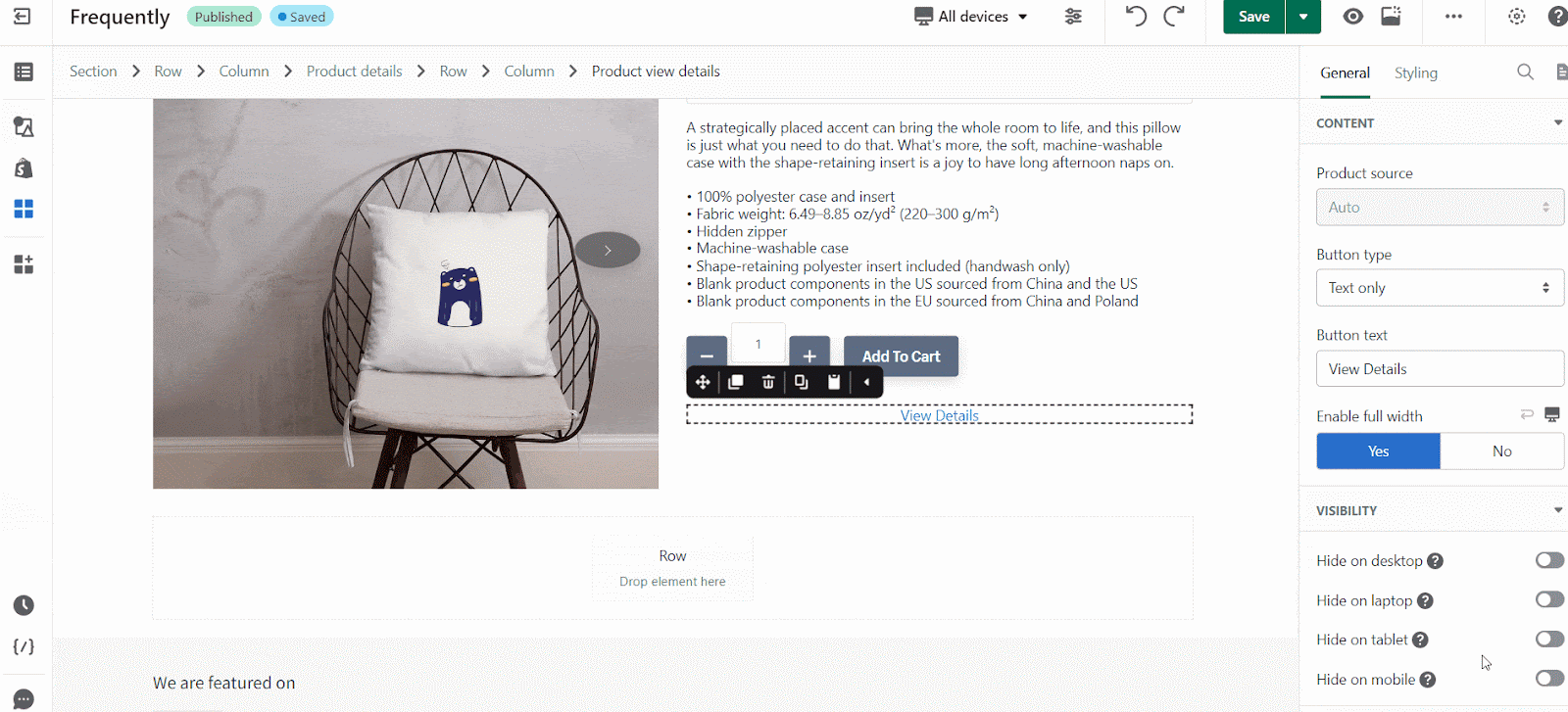Click the redo arrow icon
The width and height of the screenshot is (1568, 712).
[1174, 16]
